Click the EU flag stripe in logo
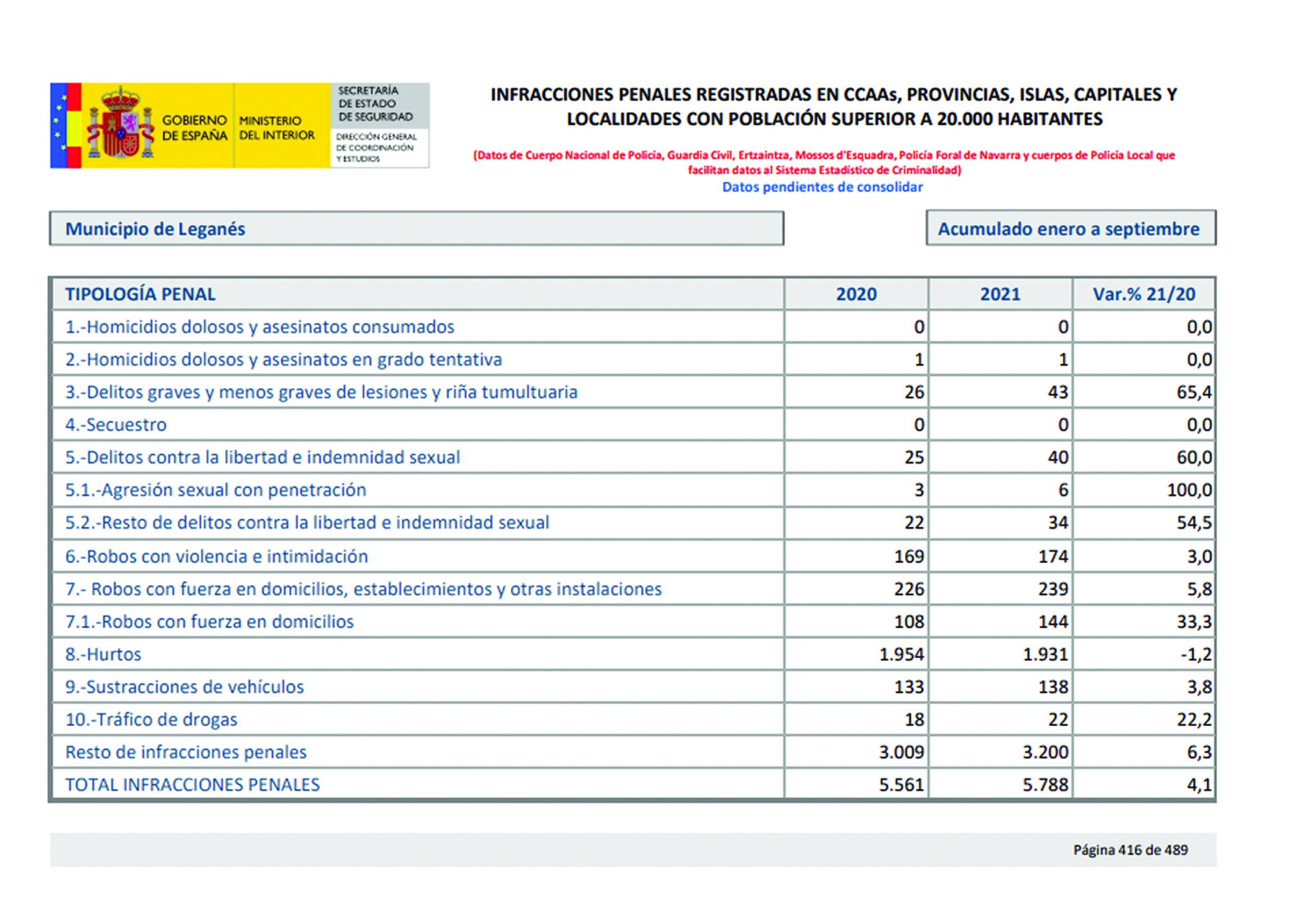Image resolution: width=1297 pixels, height=924 pixels. 58,125
